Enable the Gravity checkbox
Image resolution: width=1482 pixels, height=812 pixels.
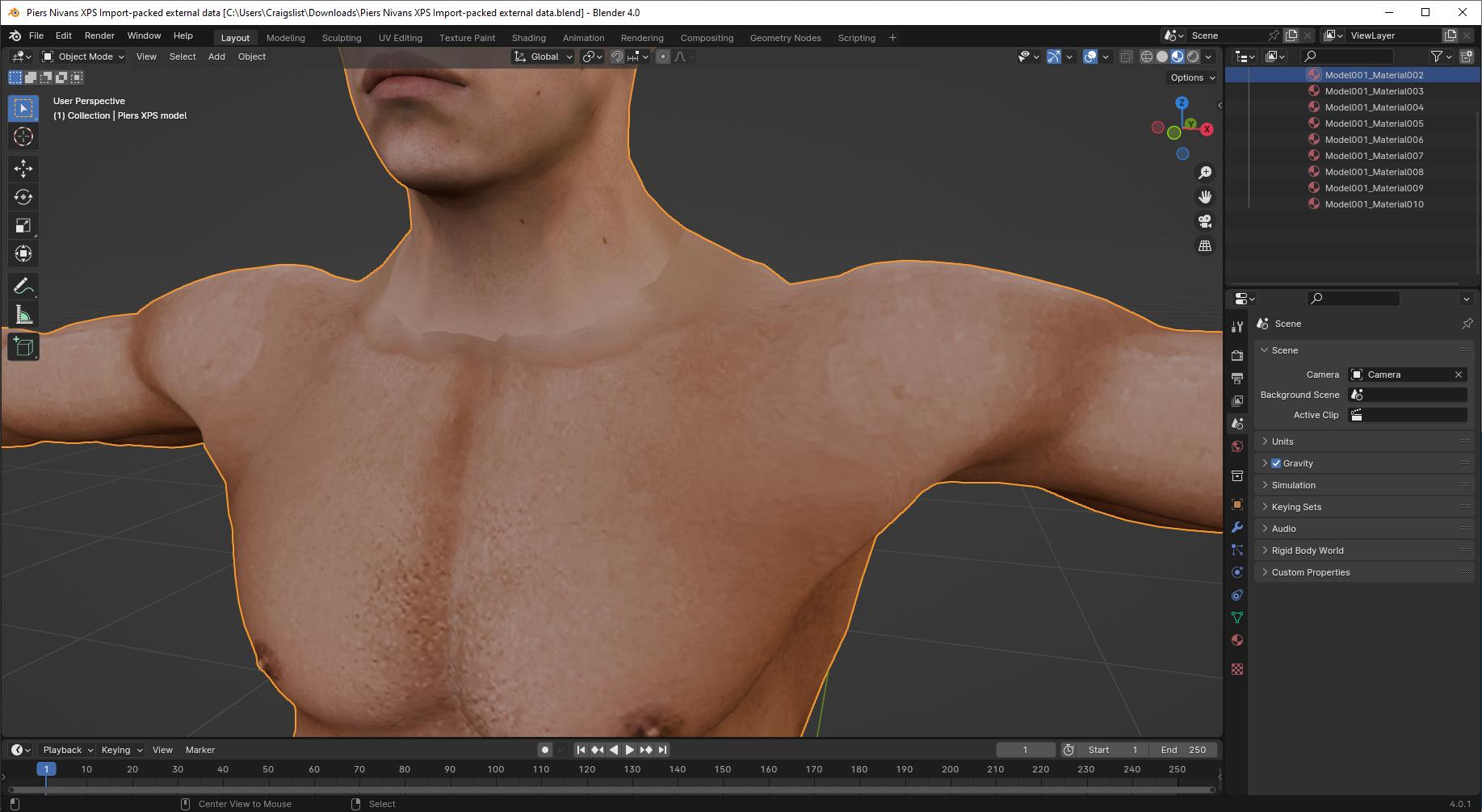(1276, 463)
